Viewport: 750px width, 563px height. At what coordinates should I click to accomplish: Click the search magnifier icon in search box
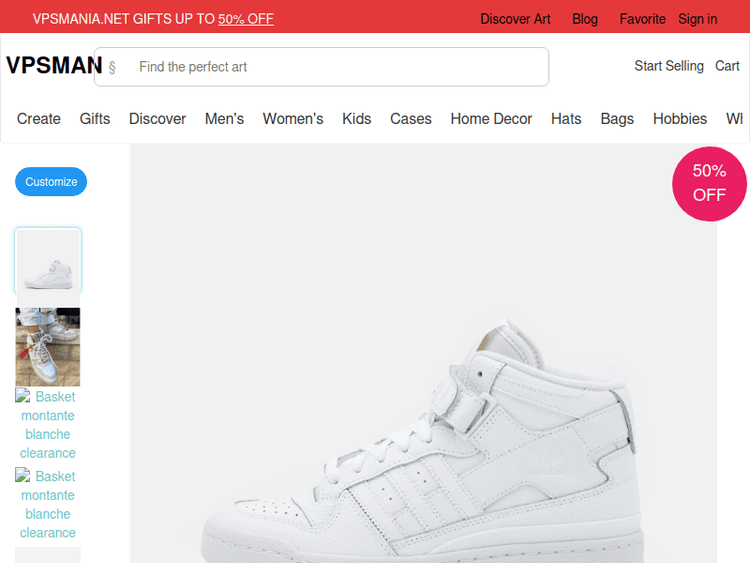(112, 67)
